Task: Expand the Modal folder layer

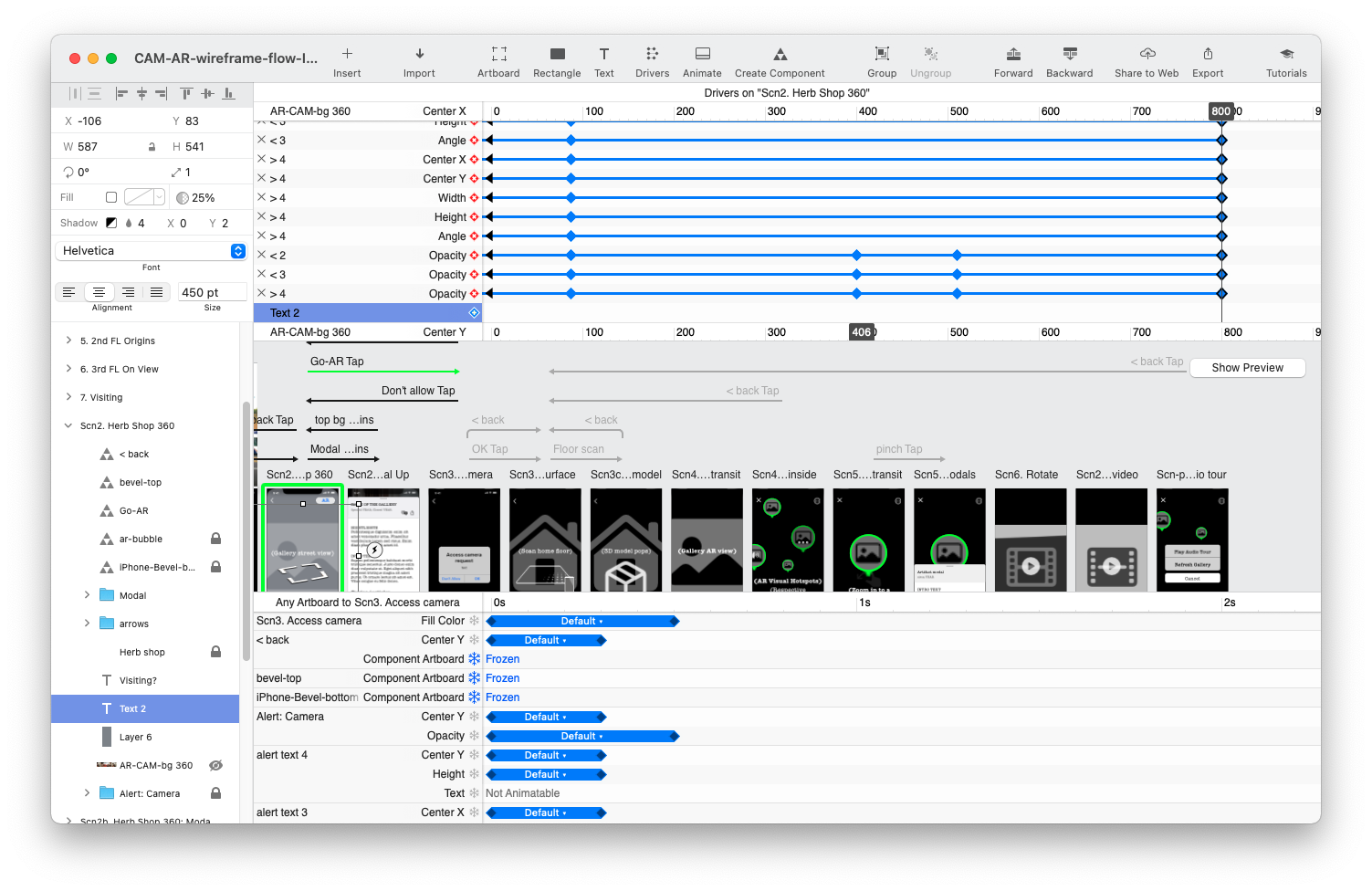Action: pos(88,595)
